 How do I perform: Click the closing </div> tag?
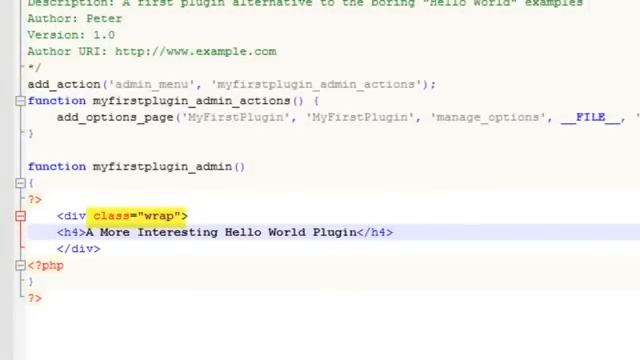point(79,249)
